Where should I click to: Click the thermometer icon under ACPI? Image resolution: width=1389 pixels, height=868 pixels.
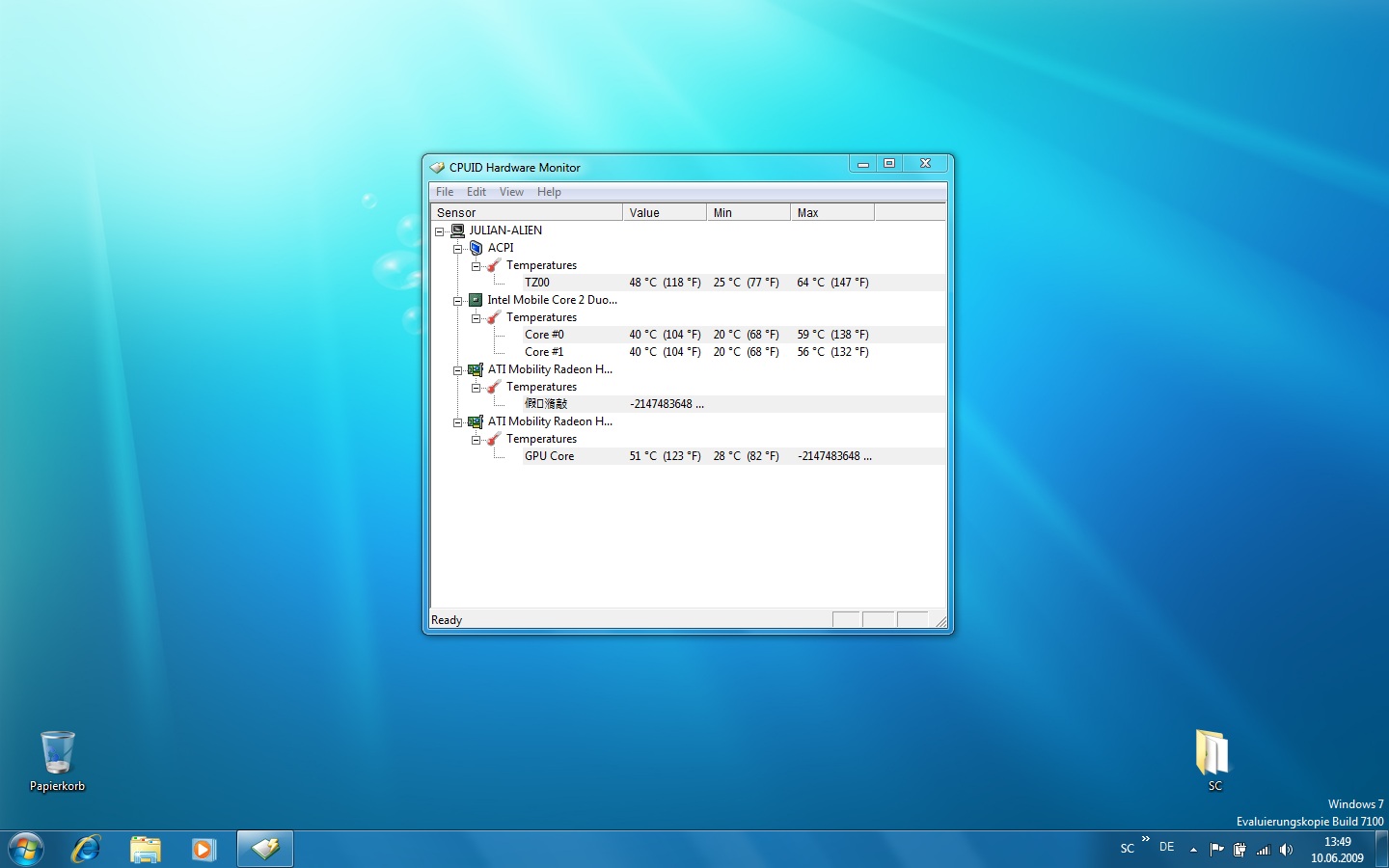(x=494, y=265)
